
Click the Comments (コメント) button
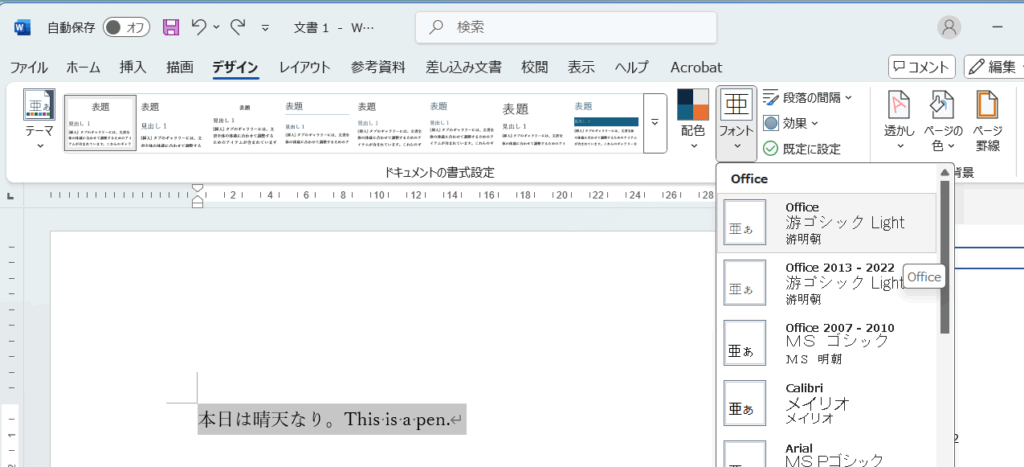click(921, 67)
